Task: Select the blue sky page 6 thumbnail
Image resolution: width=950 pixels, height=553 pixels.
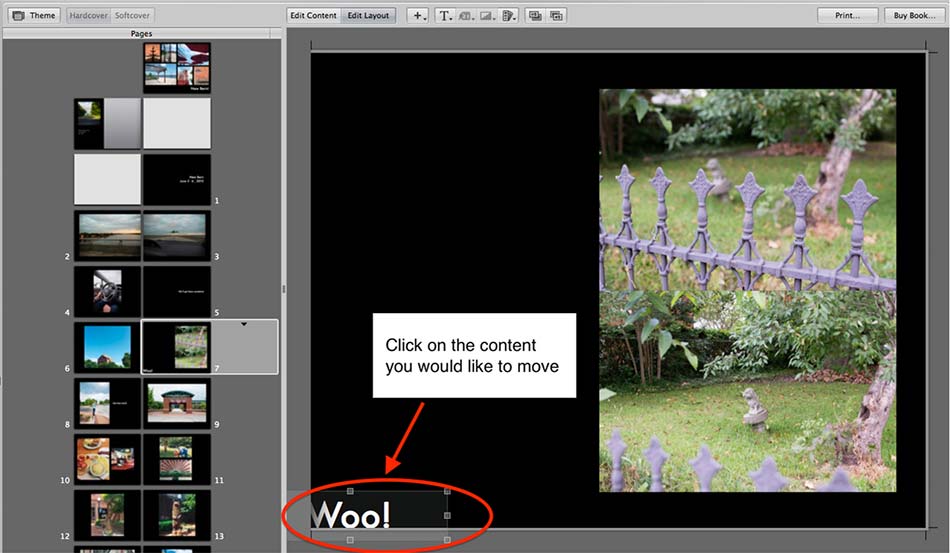Action: click(107, 346)
